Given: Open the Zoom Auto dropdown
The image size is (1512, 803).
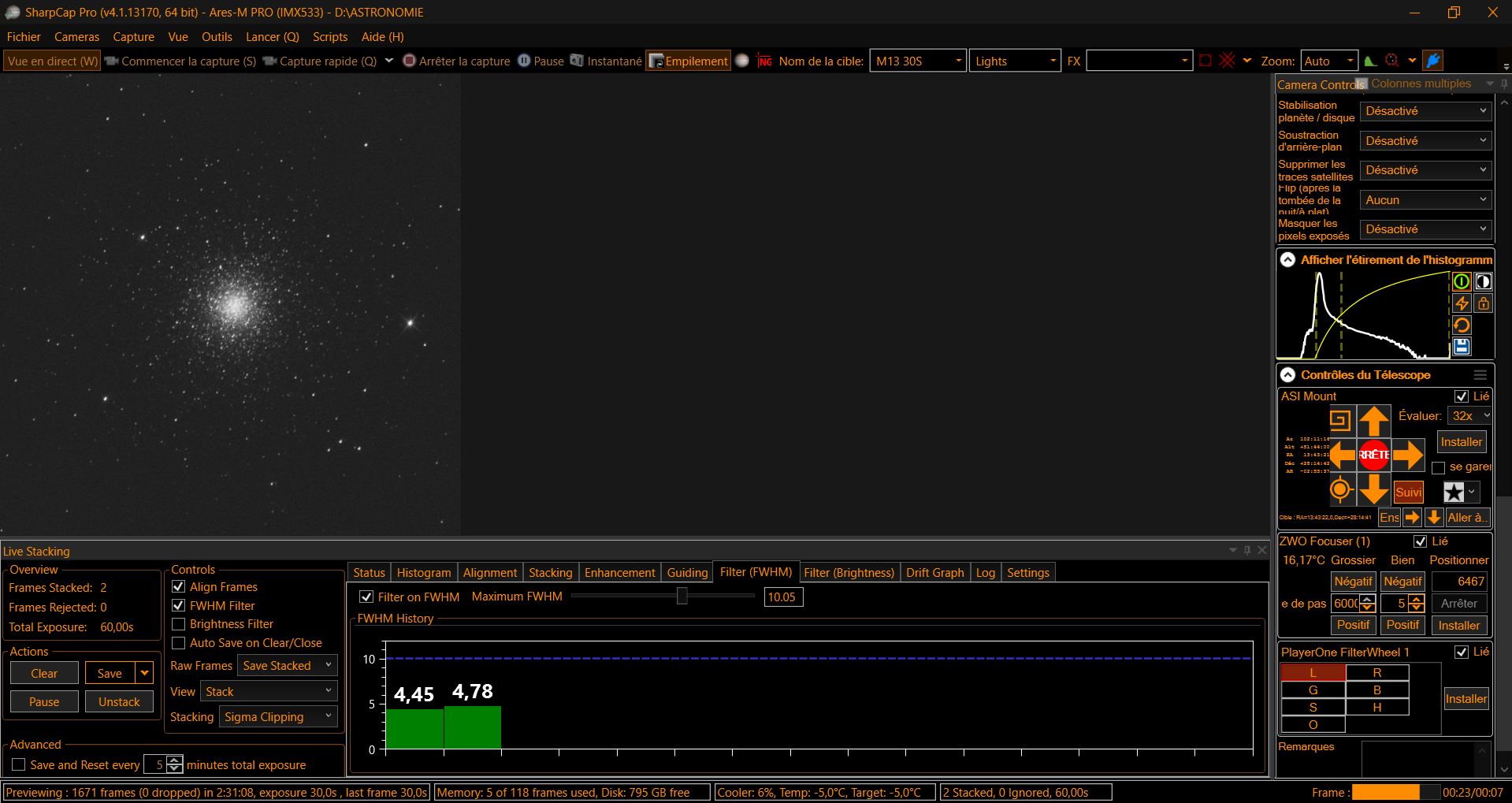Looking at the screenshot, I should (x=1330, y=61).
